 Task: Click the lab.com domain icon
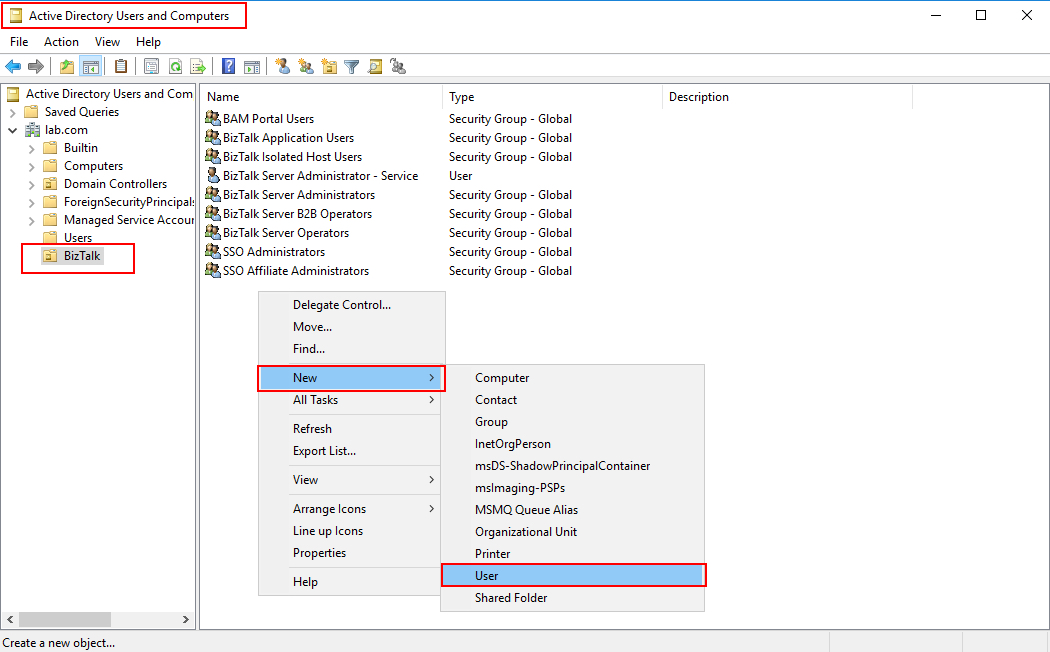(32, 130)
